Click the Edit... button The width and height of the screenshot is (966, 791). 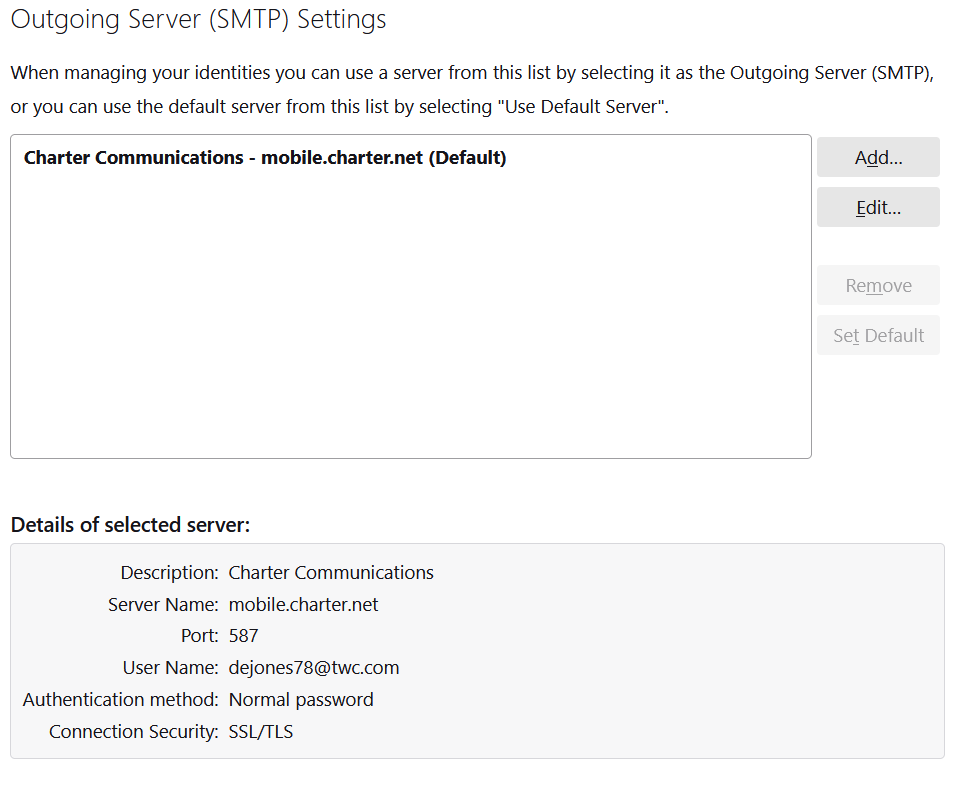tap(878, 208)
